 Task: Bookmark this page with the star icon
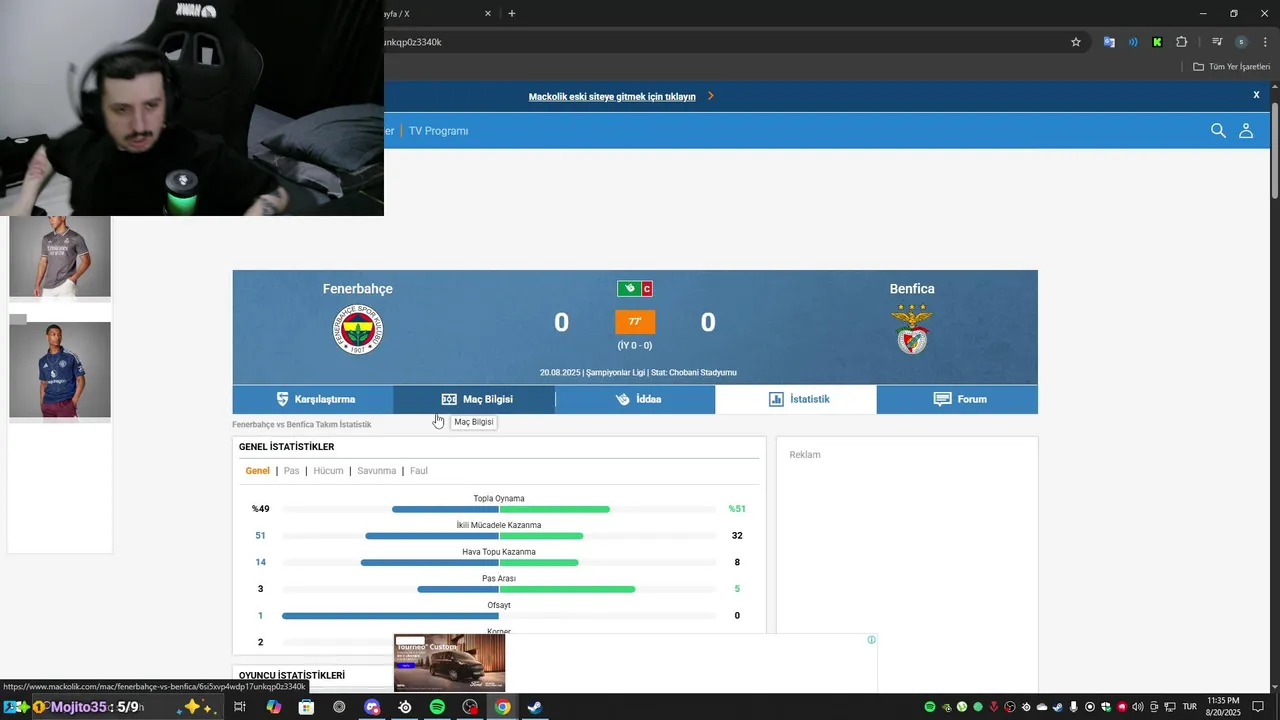(x=1076, y=42)
